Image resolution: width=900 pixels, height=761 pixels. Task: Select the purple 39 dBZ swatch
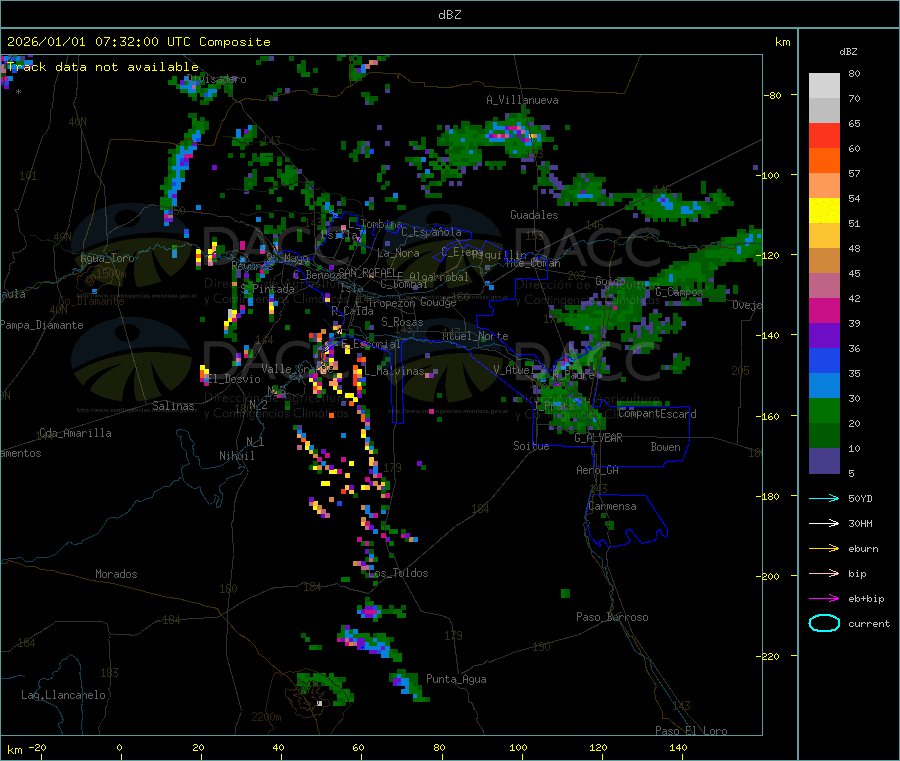tap(824, 336)
